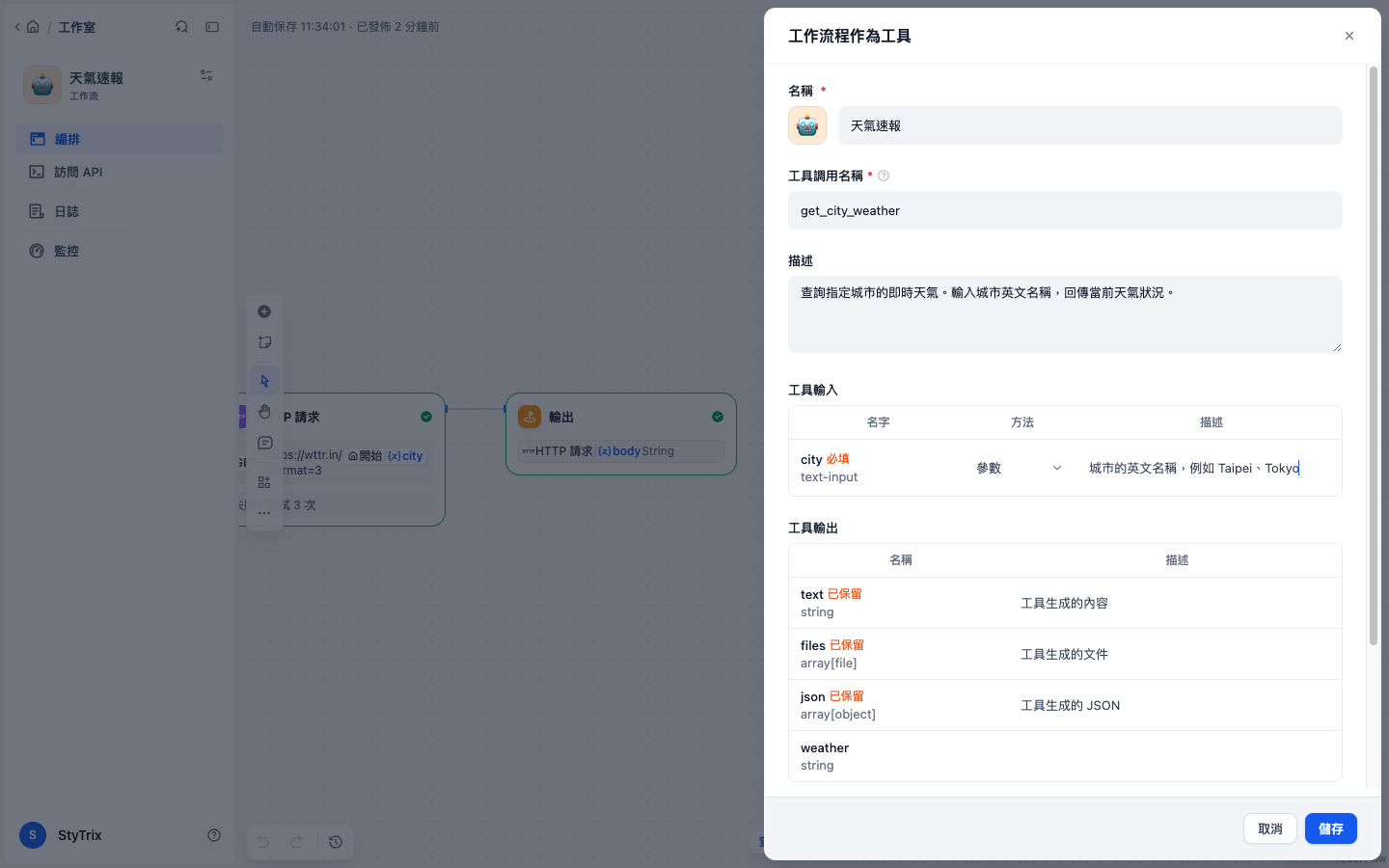Viewport: 1389px width, 868px height.
Task: Click the 工具生成的內容 description text
Action: (1064, 603)
